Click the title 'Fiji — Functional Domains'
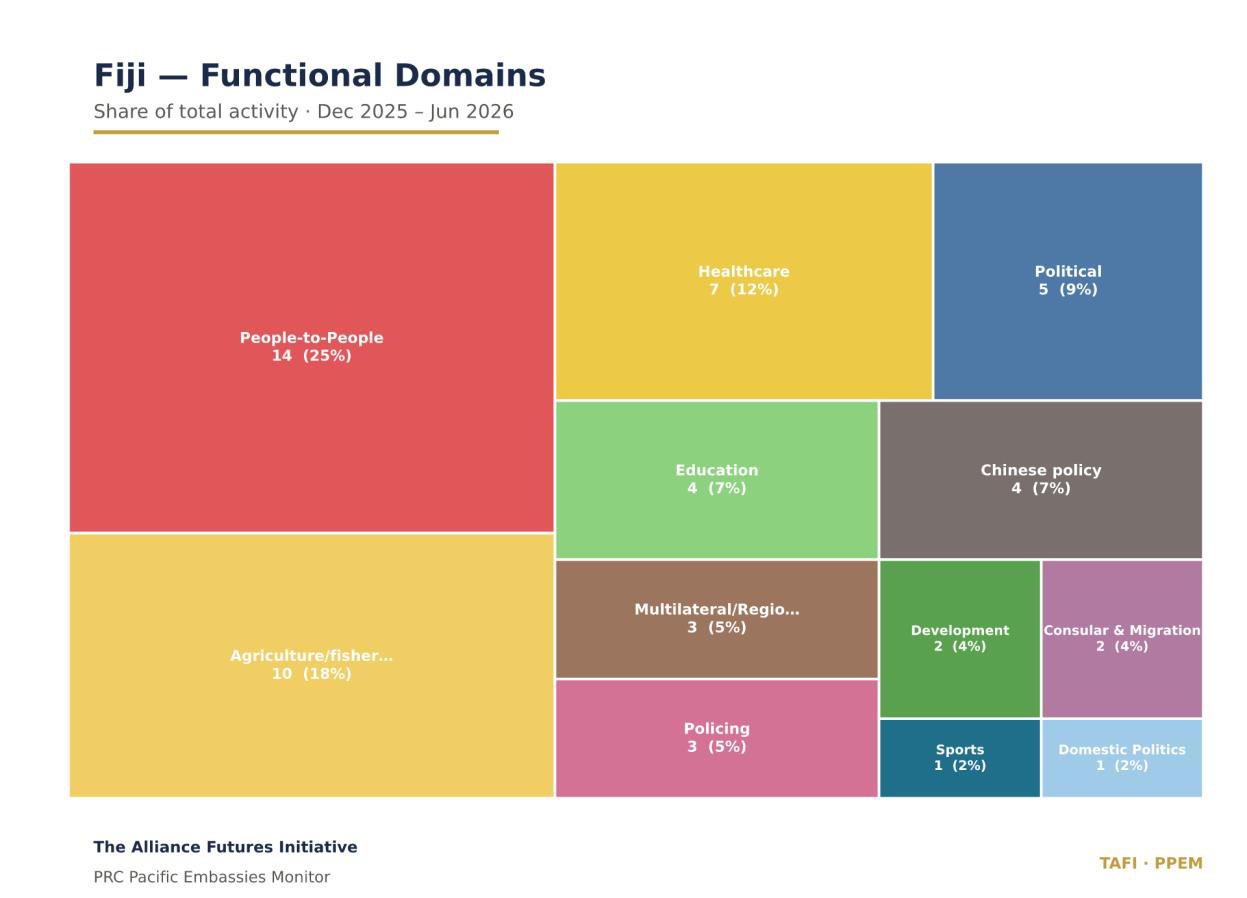 coord(320,76)
